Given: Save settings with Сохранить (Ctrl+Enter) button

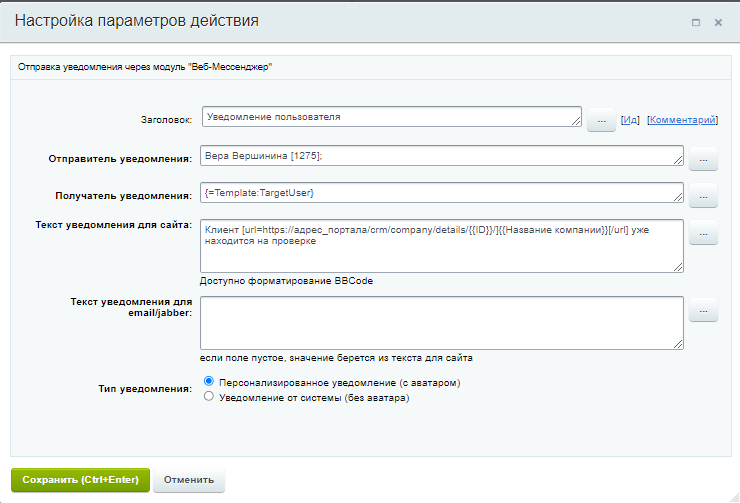Looking at the screenshot, I should tap(80, 480).
